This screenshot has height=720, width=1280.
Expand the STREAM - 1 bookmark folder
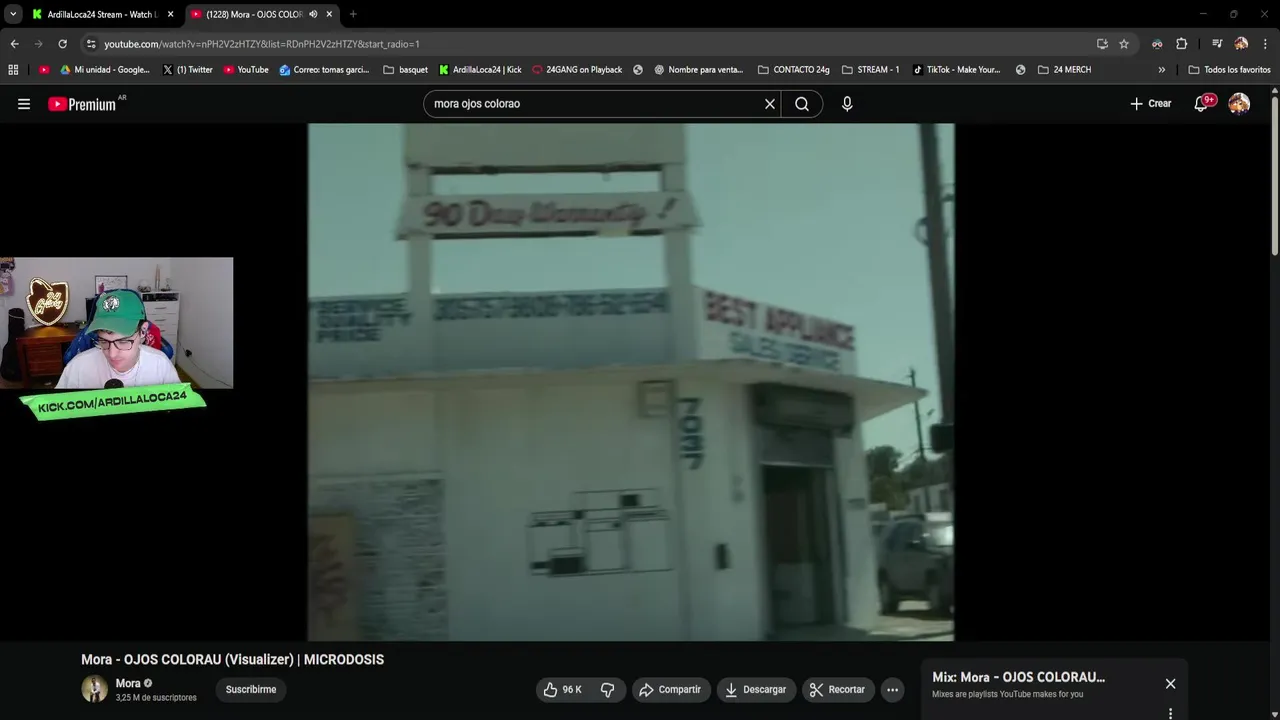click(871, 70)
